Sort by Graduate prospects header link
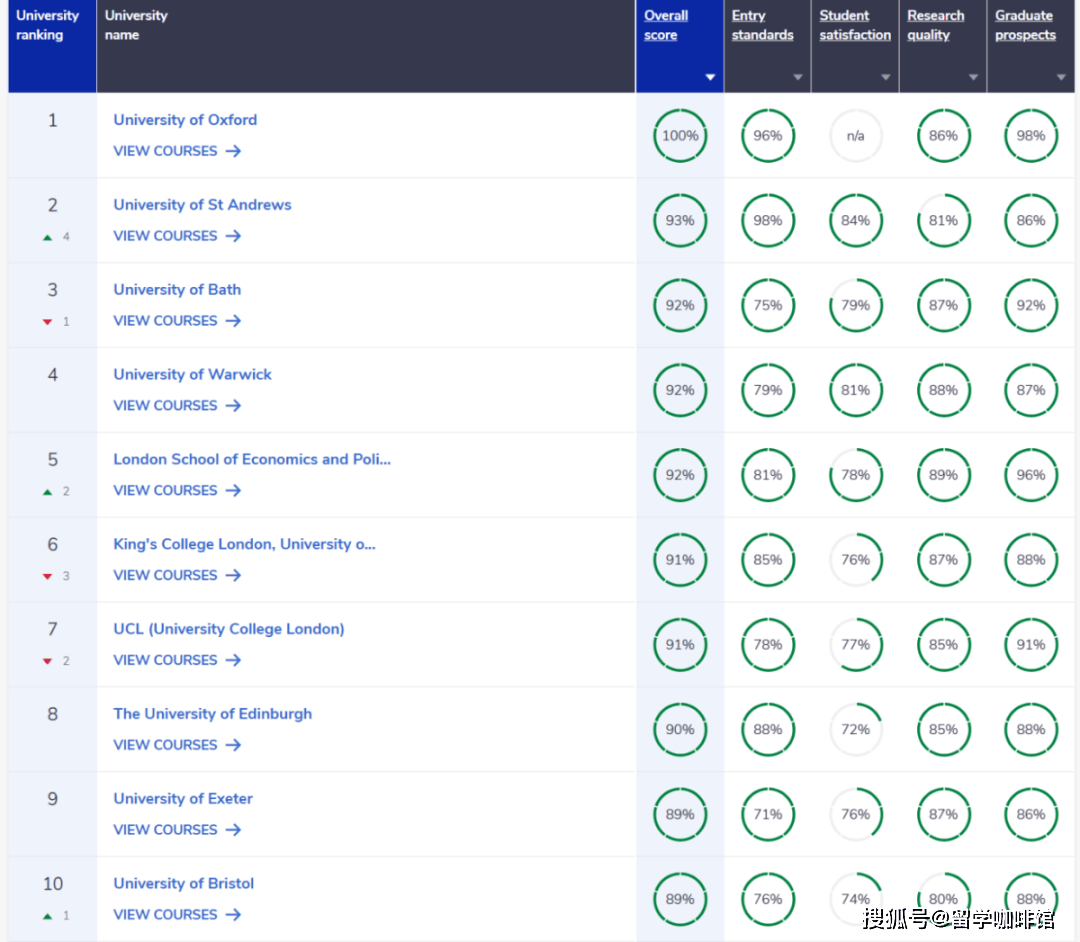The image size is (1080, 942). tap(1025, 25)
